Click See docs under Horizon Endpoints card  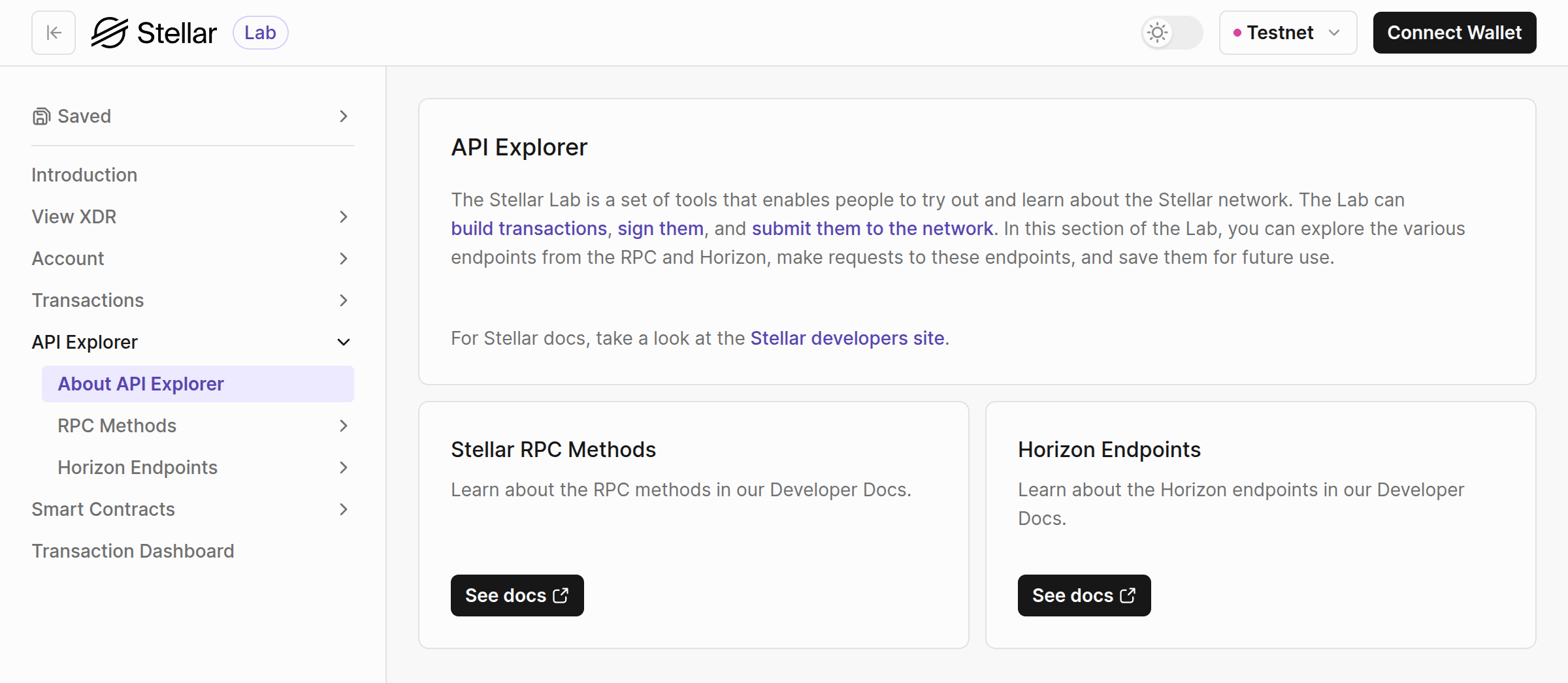point(1084,596)
